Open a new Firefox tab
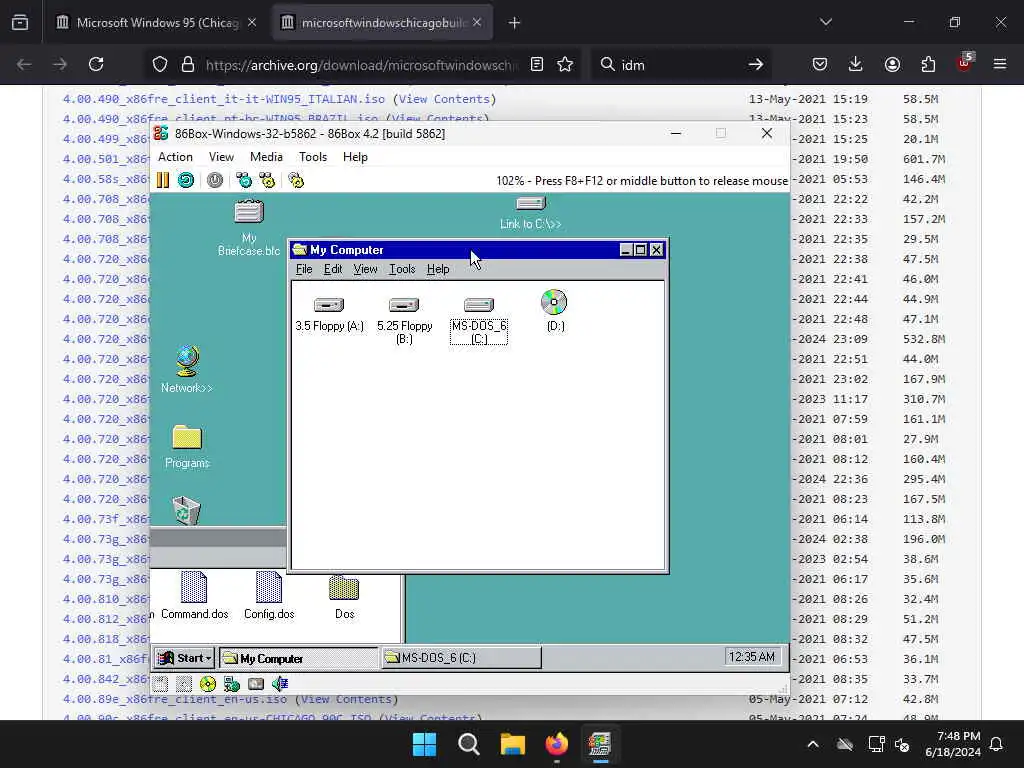Viewport: 1024px width, 768px height. pos(515,23)
